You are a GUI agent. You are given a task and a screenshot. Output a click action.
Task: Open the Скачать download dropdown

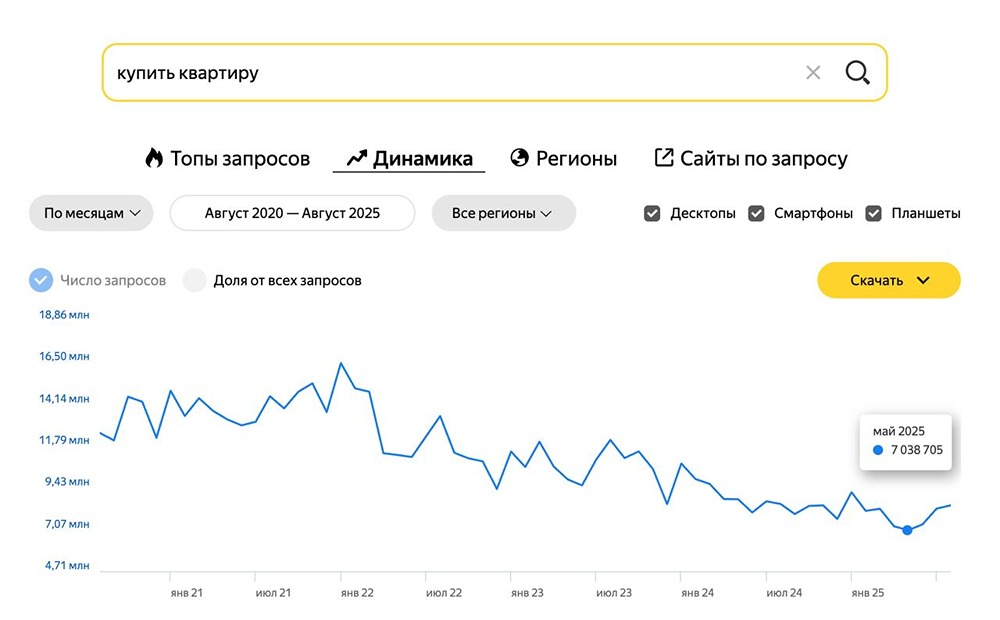point(889,281)
